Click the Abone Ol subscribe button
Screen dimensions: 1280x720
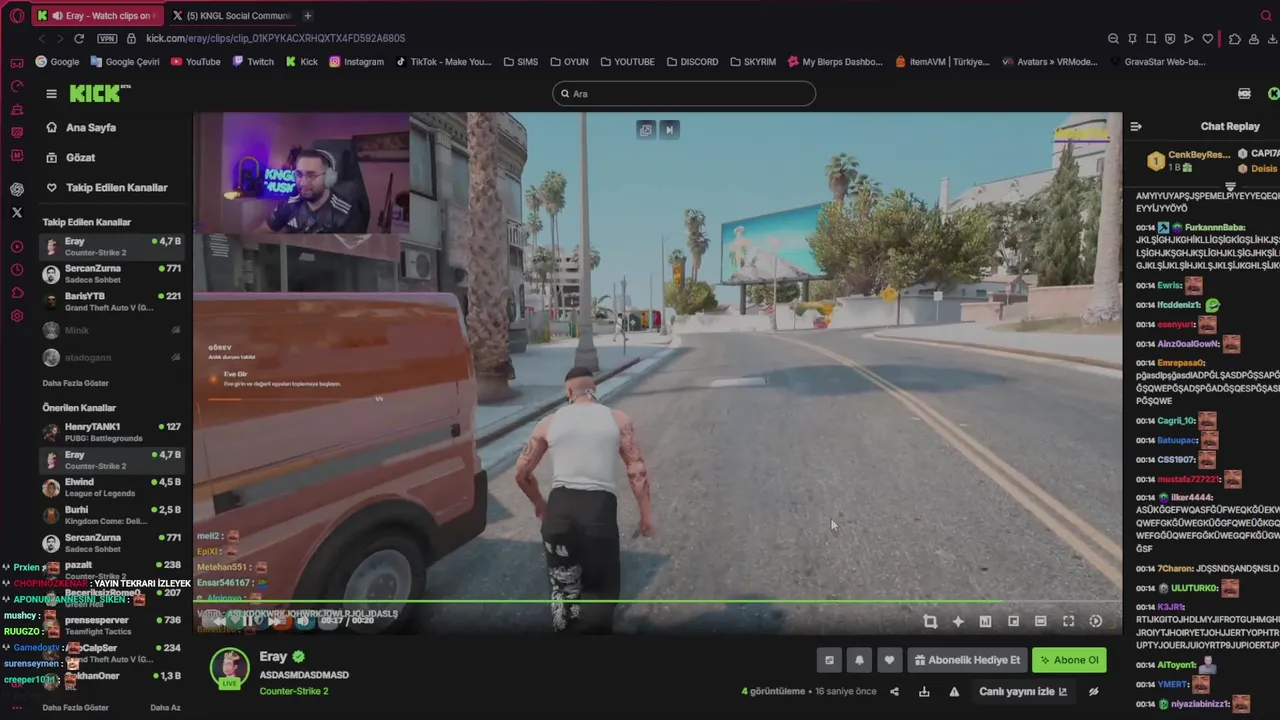[1069, 660]
